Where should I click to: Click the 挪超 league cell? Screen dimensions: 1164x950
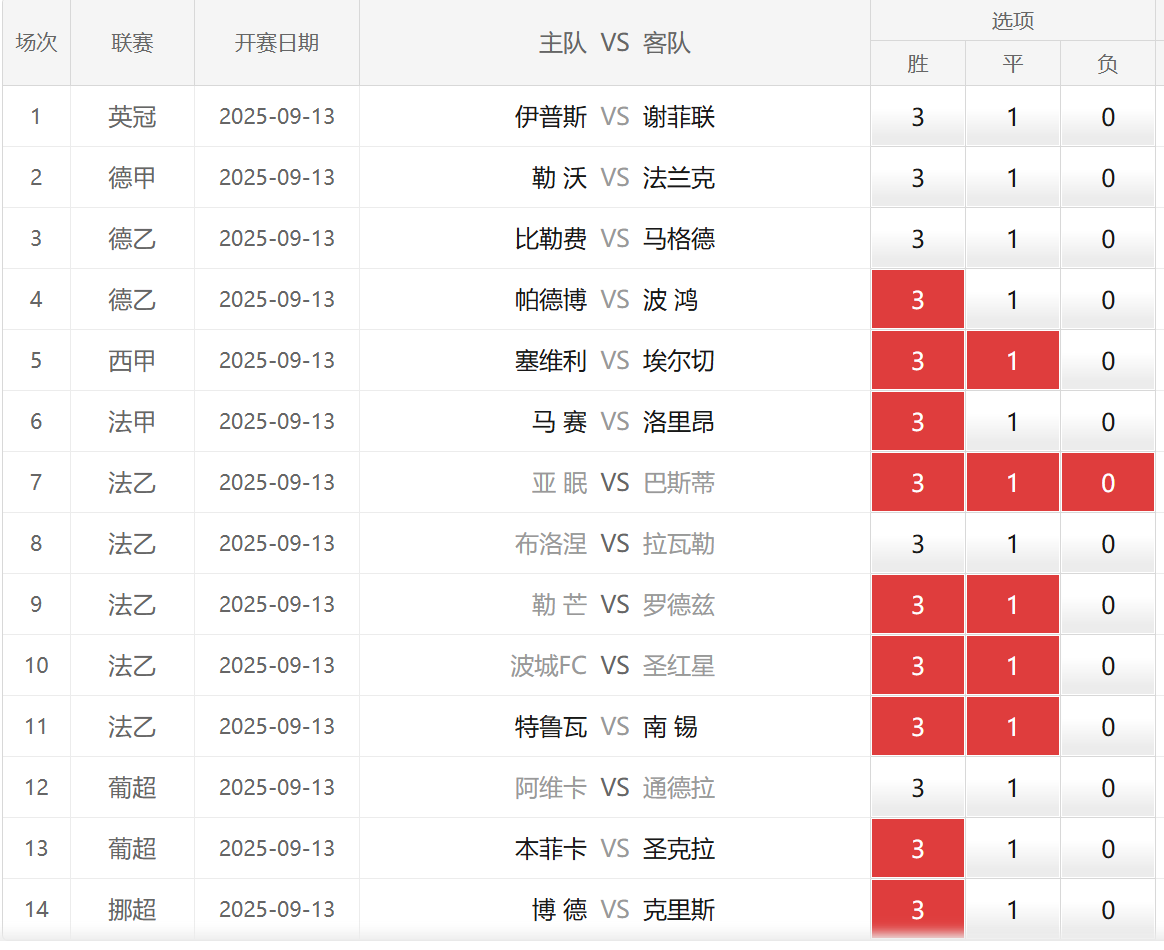[132, 908]
